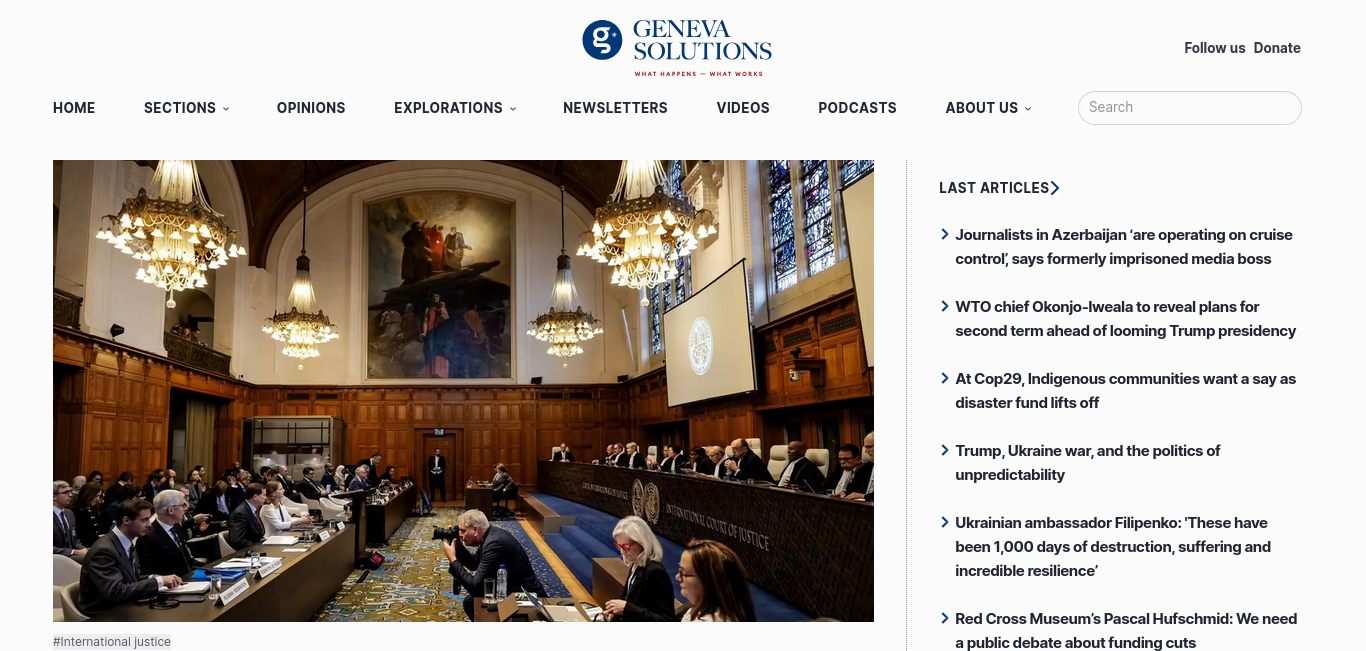1366x651 pixels.
Task: Expand the About Us dropdown menu
Action: [x=988, y=108]
